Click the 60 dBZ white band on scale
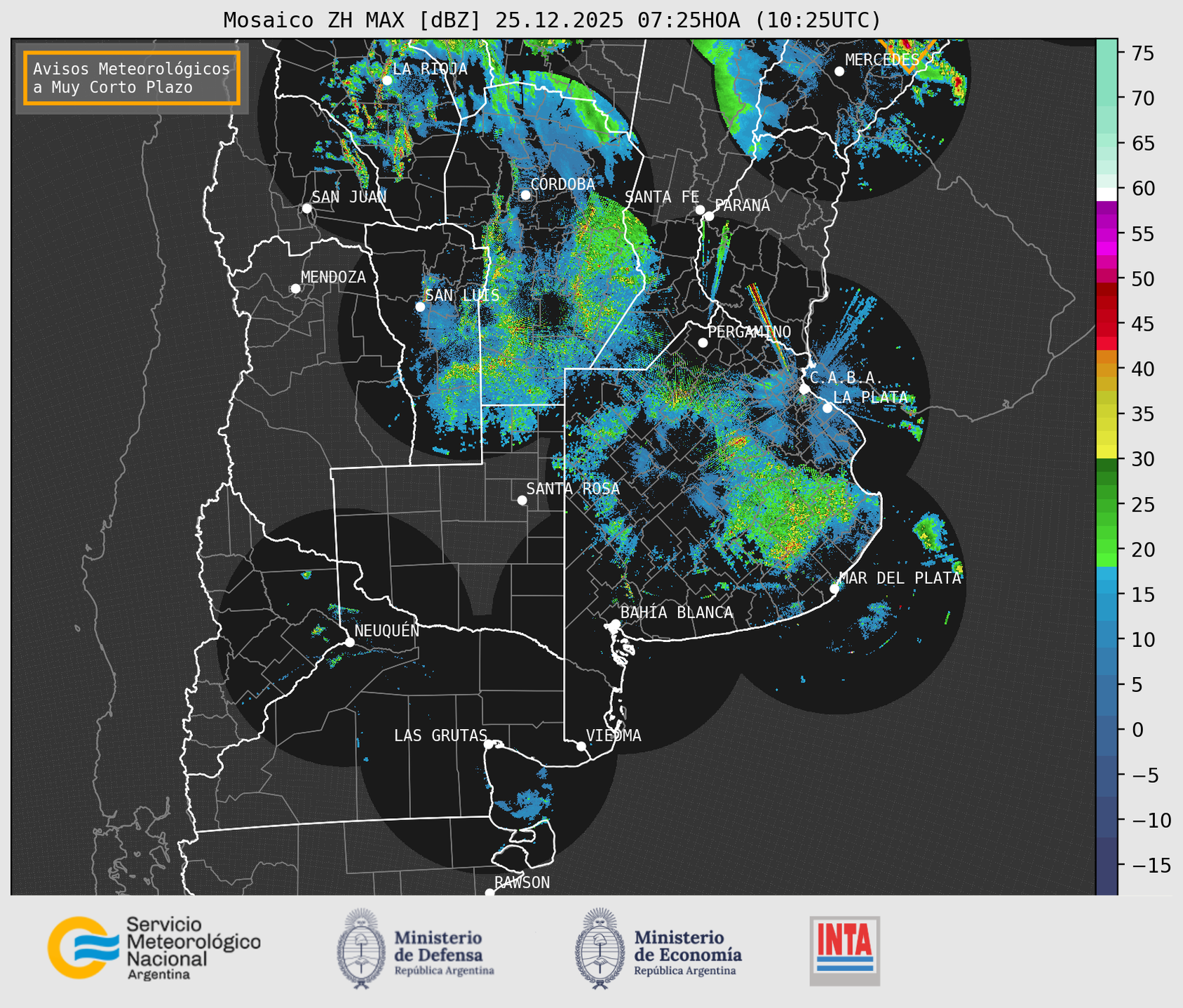 1107,193
